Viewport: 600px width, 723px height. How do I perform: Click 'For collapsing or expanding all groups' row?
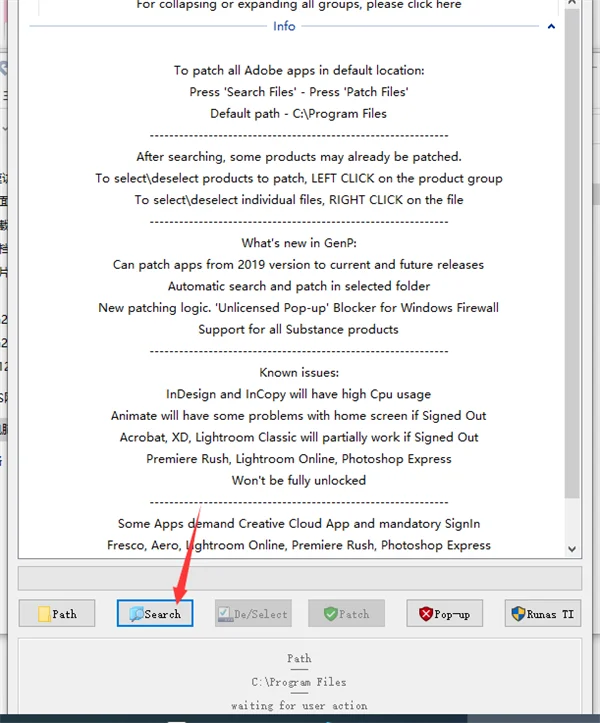pos(299,5)
